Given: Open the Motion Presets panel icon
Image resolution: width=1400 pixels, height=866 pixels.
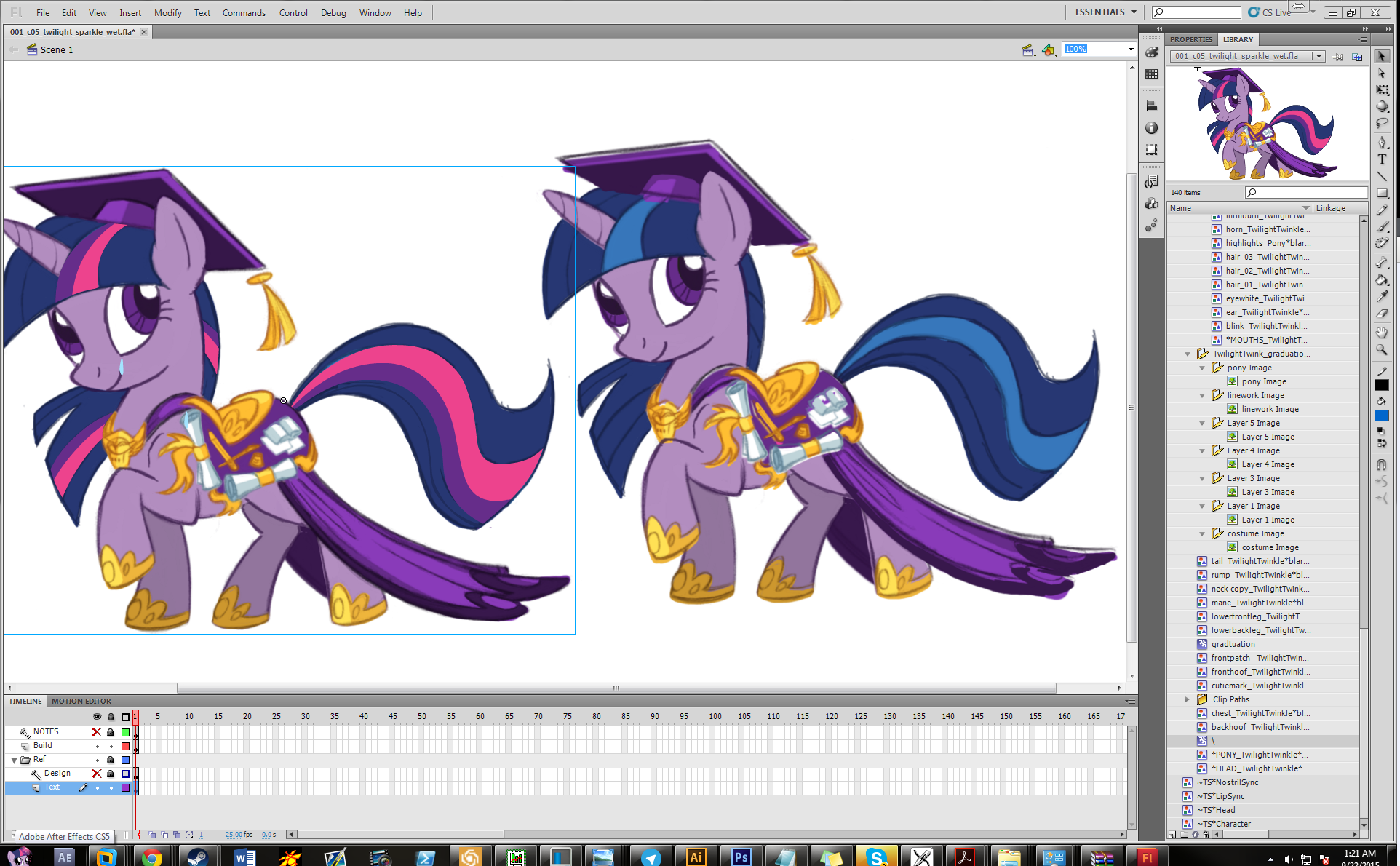Looking at the screenshot, I should tap(1152, 226).
